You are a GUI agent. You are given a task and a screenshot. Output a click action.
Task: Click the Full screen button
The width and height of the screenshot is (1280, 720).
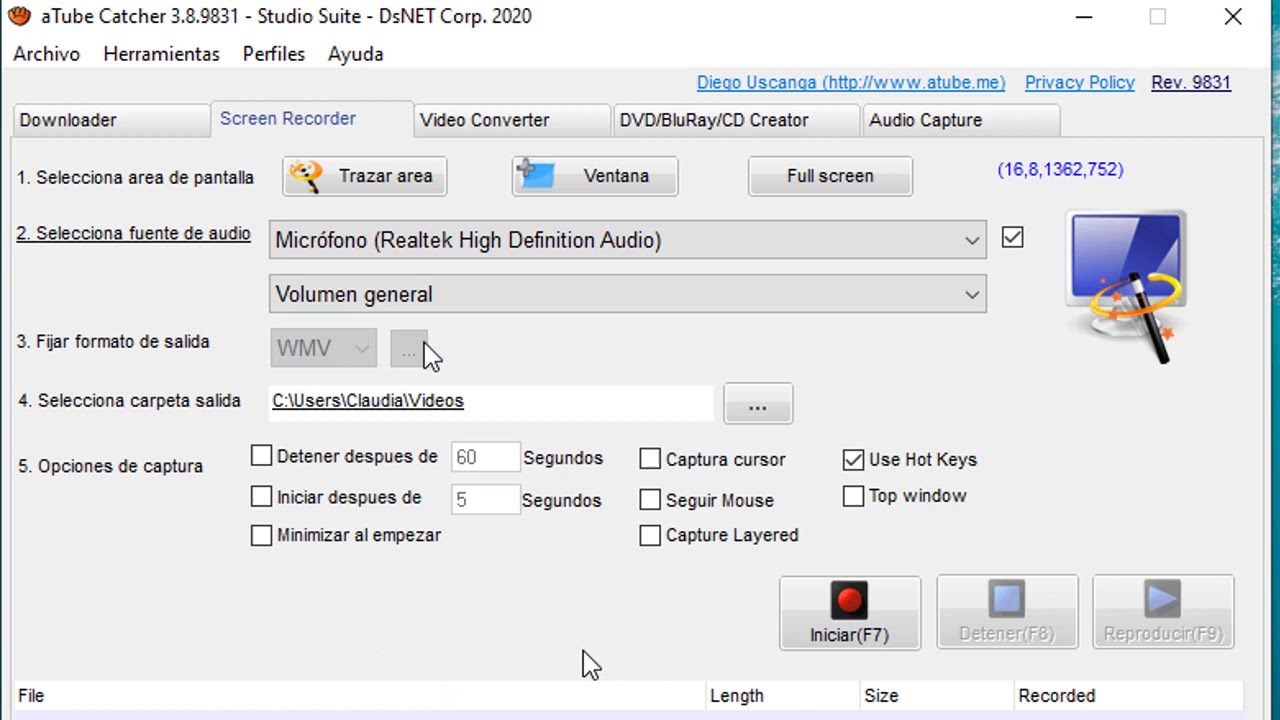(x=830, y=176)
